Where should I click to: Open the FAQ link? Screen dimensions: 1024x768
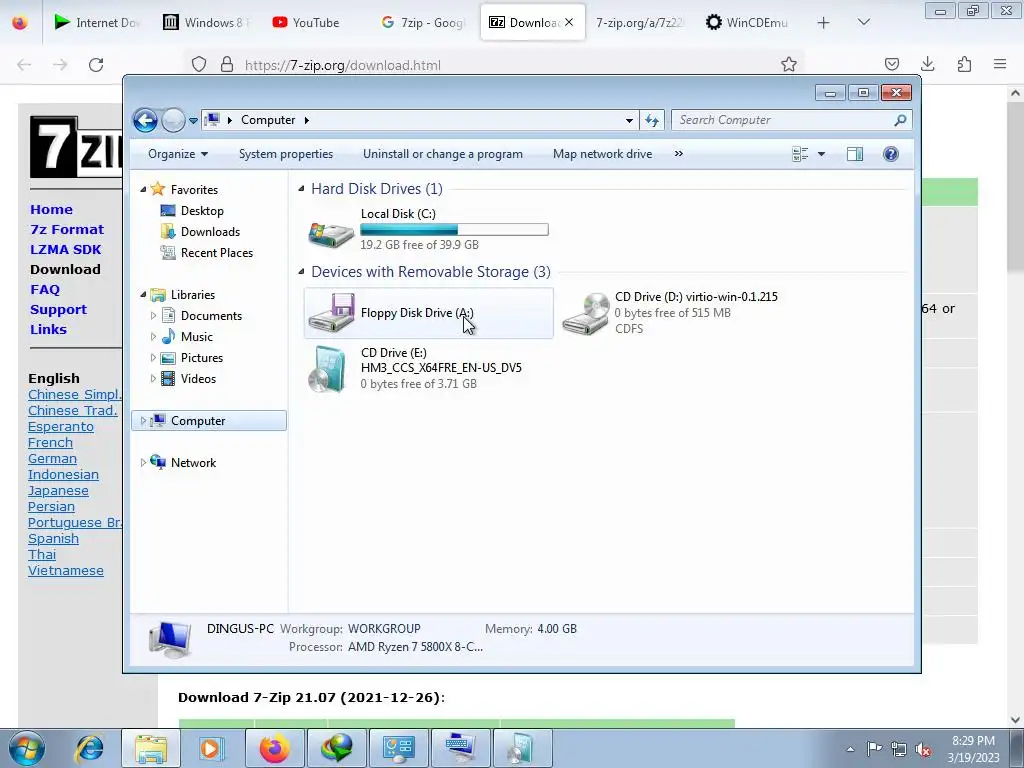[x=45, y=289]
